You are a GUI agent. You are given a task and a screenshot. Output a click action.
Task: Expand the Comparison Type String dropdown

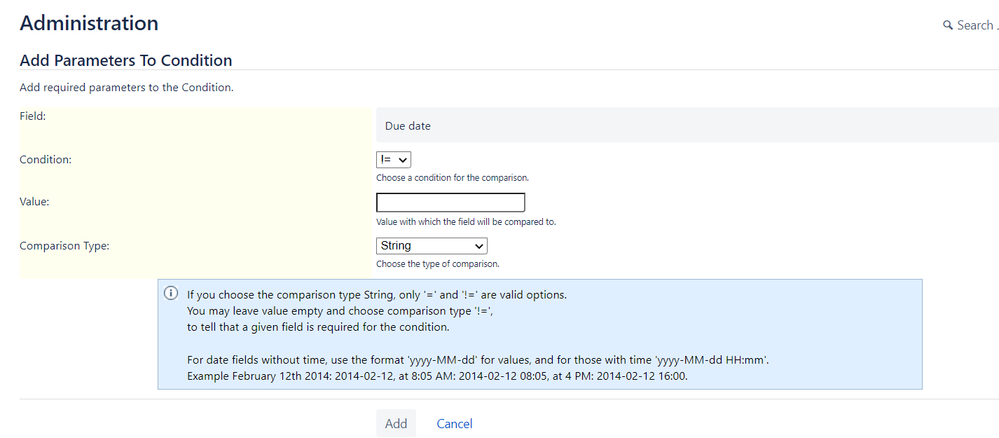[431, 245]
